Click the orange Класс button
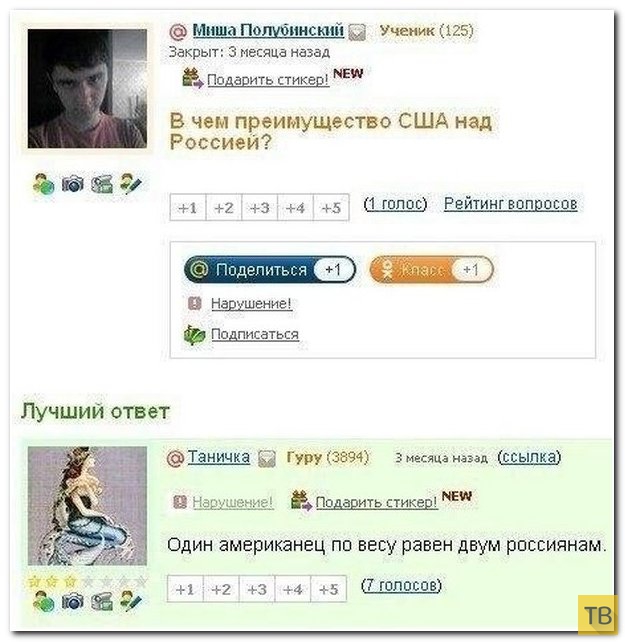The width and height of the screenshot is (625, 642). [431, 270]
